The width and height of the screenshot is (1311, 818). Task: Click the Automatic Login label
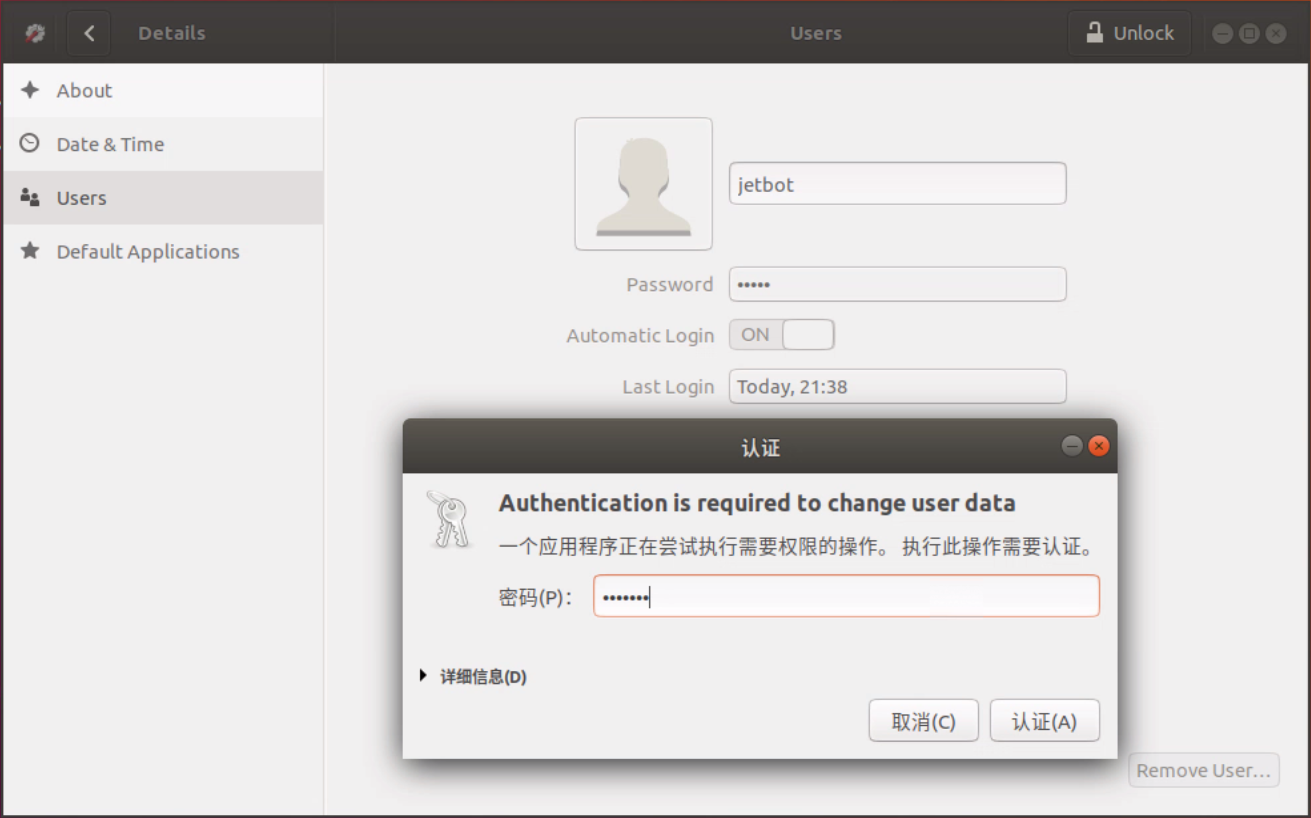click(x=640, y=336)
